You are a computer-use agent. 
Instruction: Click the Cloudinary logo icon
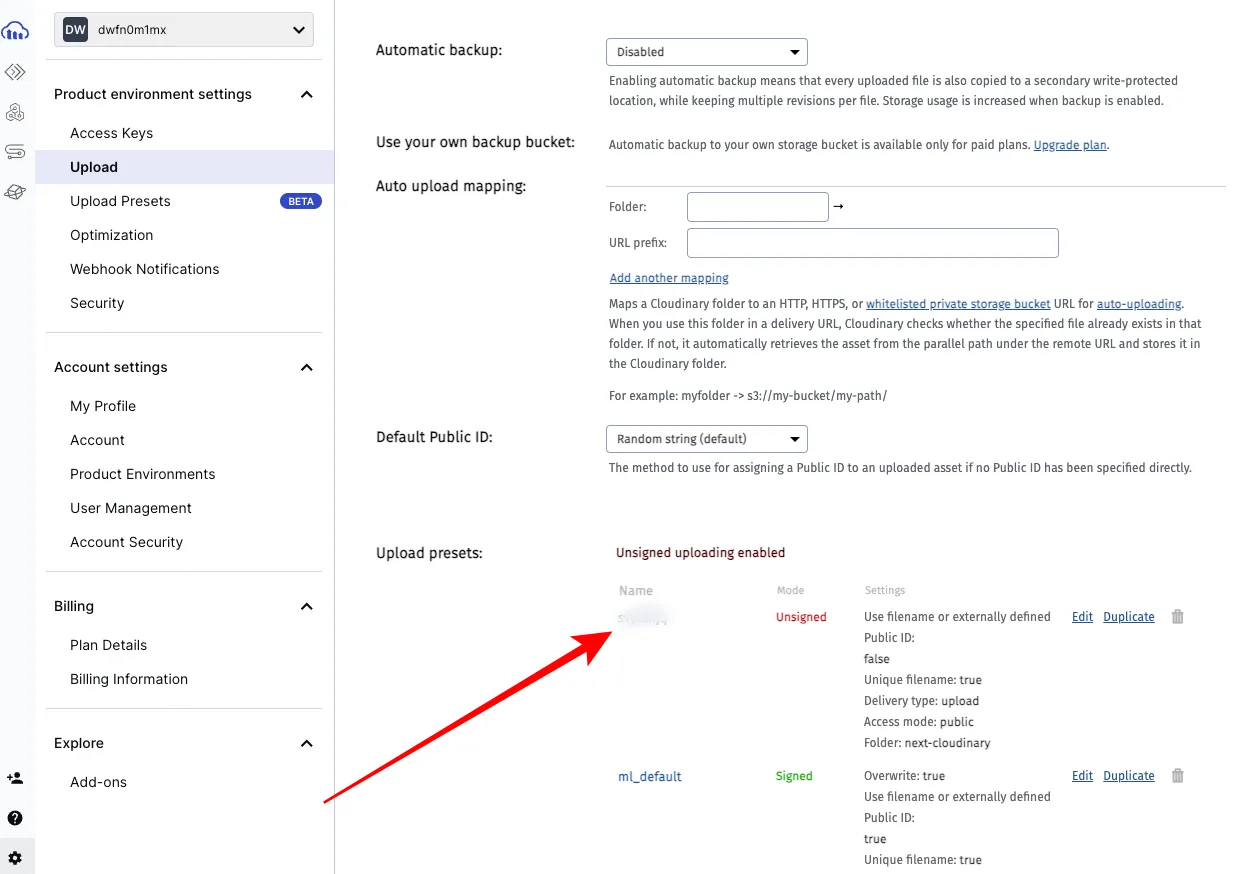coord(15,31)
